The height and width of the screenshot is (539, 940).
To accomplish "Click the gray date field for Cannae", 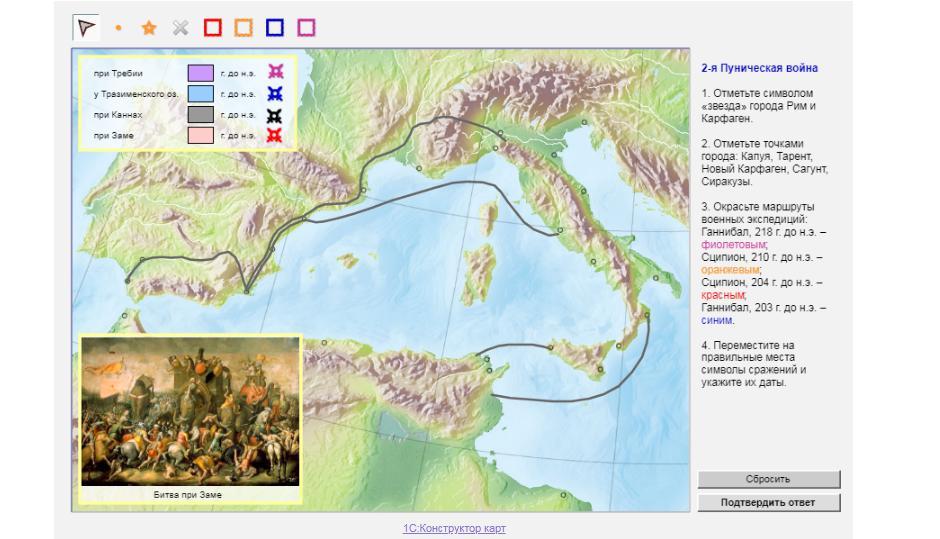I will (x=201, y=115).
